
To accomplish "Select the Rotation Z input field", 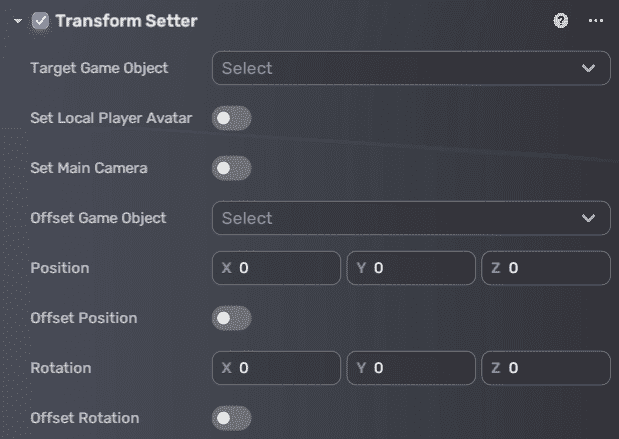I will (546, 368).
